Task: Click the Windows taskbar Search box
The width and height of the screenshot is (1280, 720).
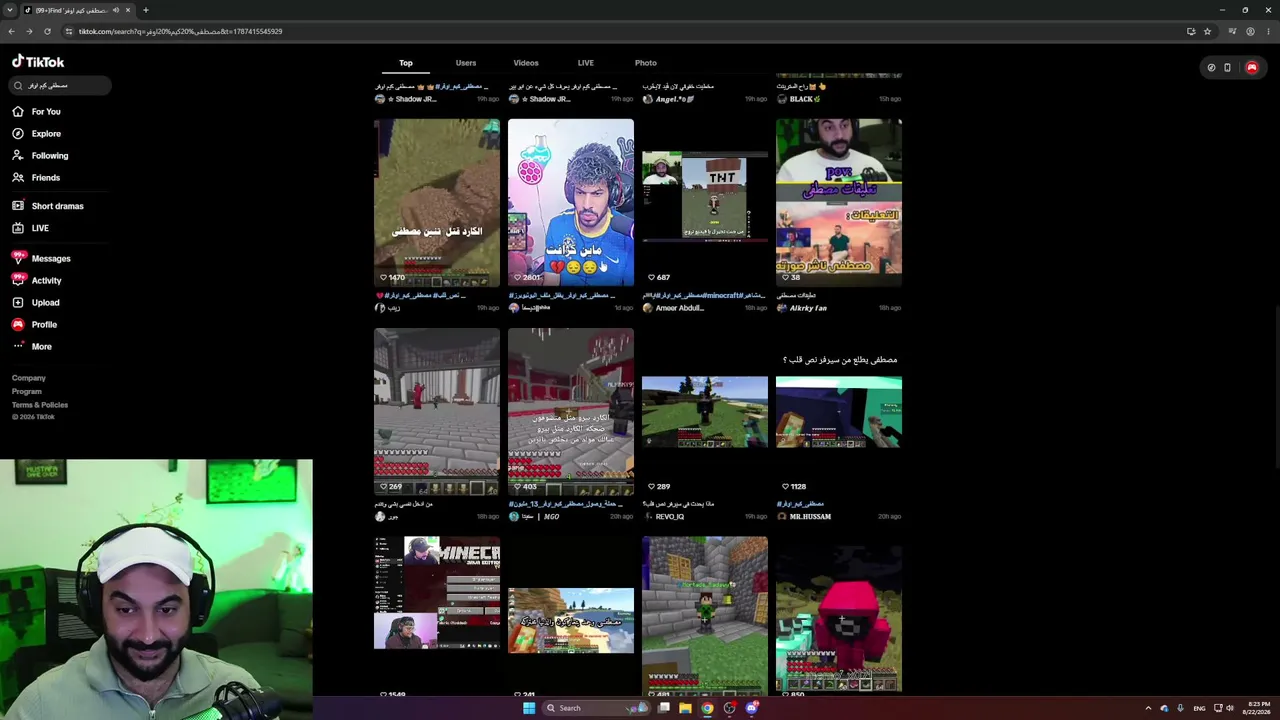Action: coord(595,708)
